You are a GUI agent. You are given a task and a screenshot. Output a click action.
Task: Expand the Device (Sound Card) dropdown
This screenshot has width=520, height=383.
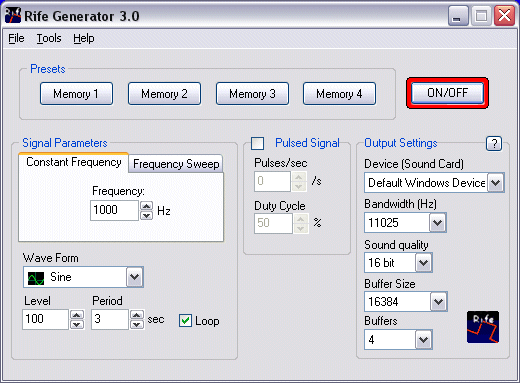tap(496, 182)
